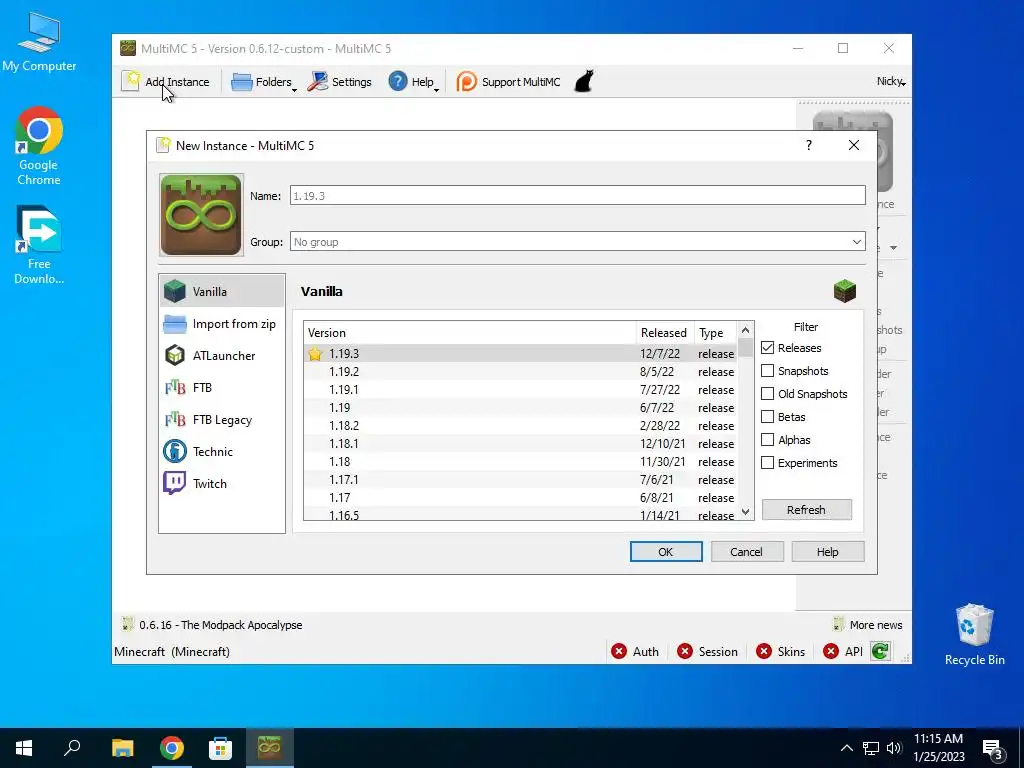Open the Help toolbar dropdown
Screen dimensions: 1024x768
pyautogui.click(x=413, y=82)
